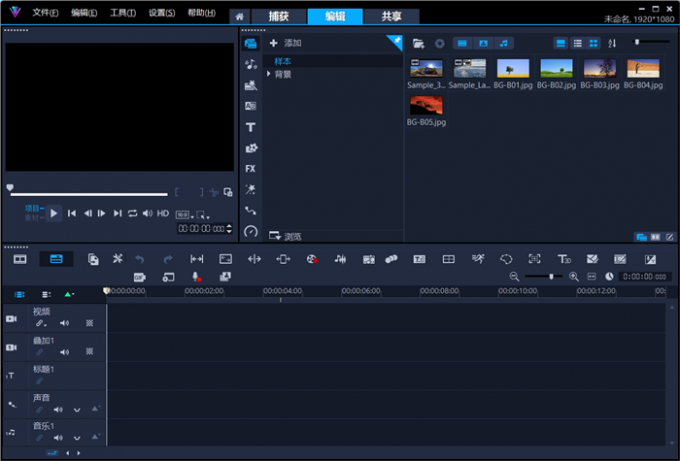Open record/capture option film reel icon
680x461 pixels.
click(312, 259)
